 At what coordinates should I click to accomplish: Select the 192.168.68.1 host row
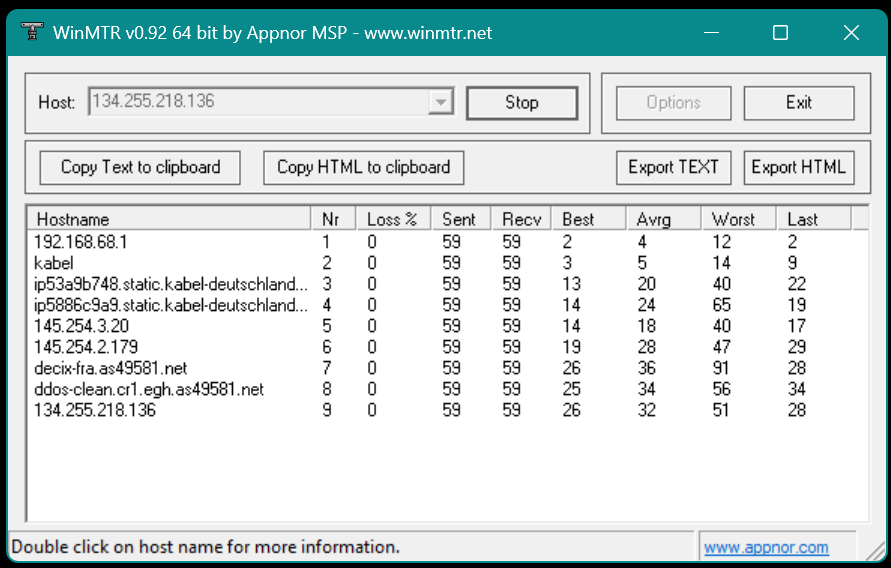[x=81, y=242]
